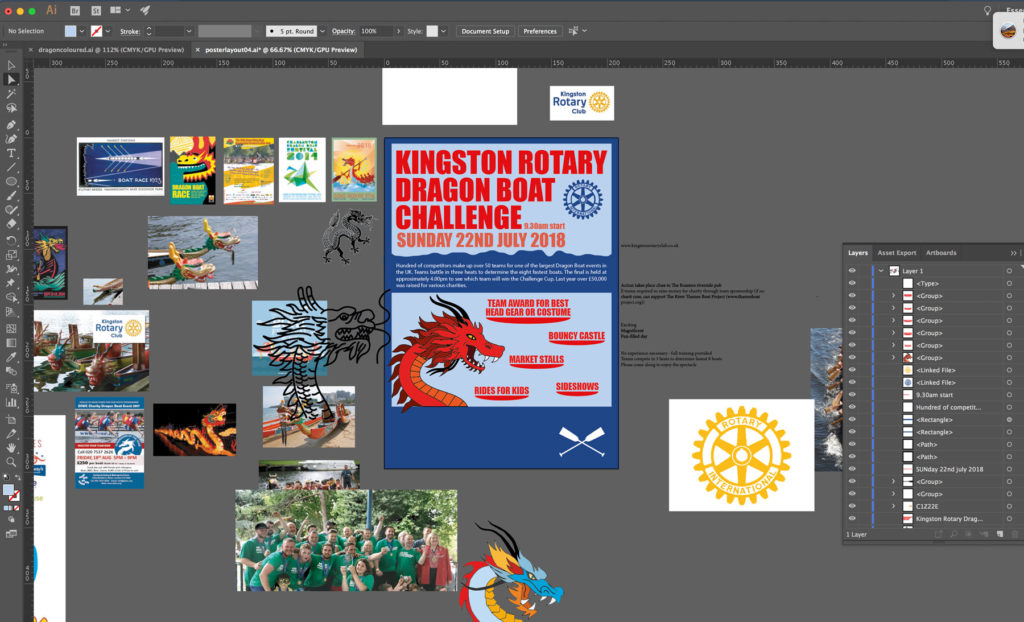The image size is (1024, 622).
Task: Open the '5 pt. Round' brush dropdown
Action: 322,31
